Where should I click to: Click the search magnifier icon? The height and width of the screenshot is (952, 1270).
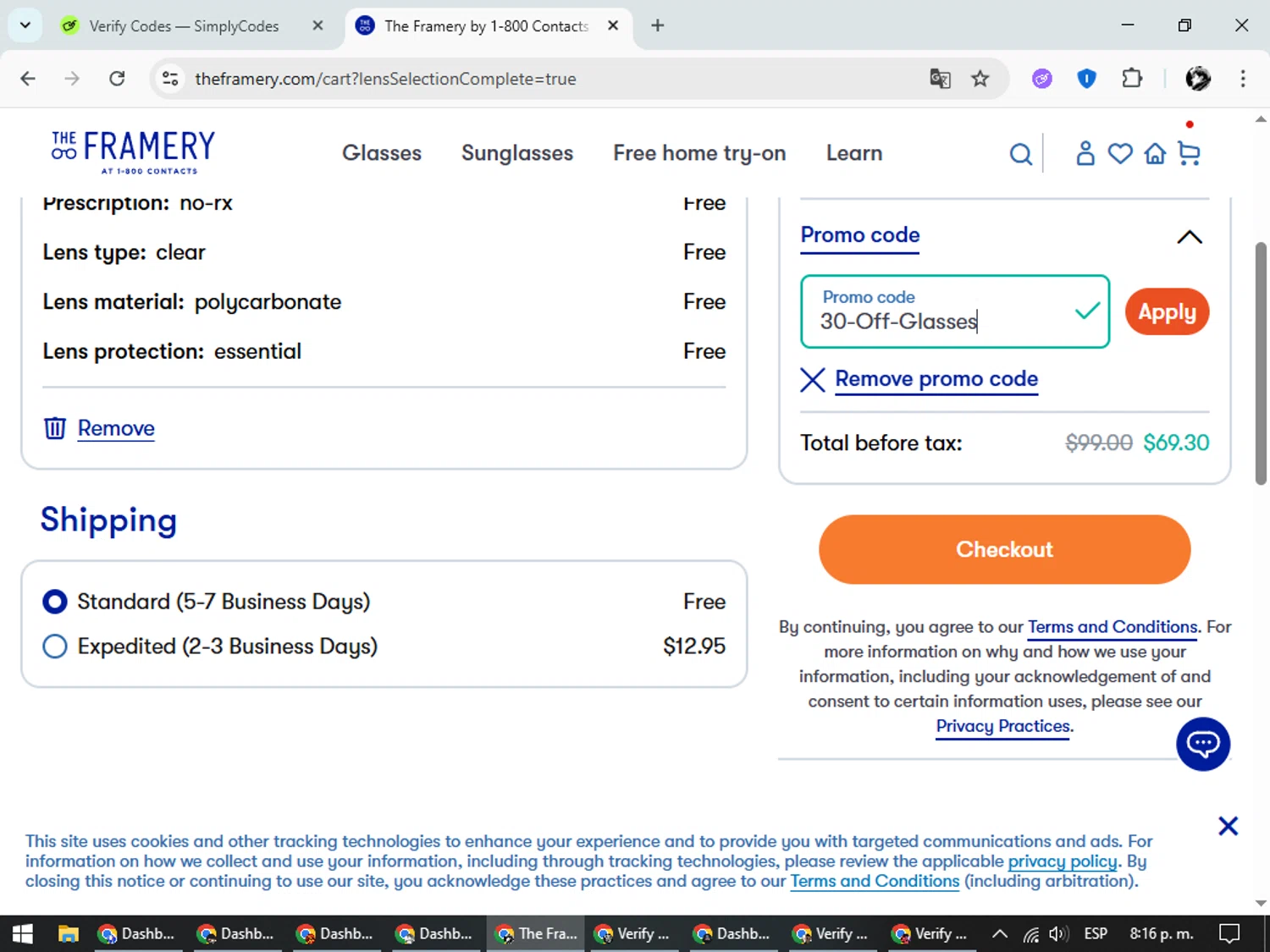(x=1021, y=154)
